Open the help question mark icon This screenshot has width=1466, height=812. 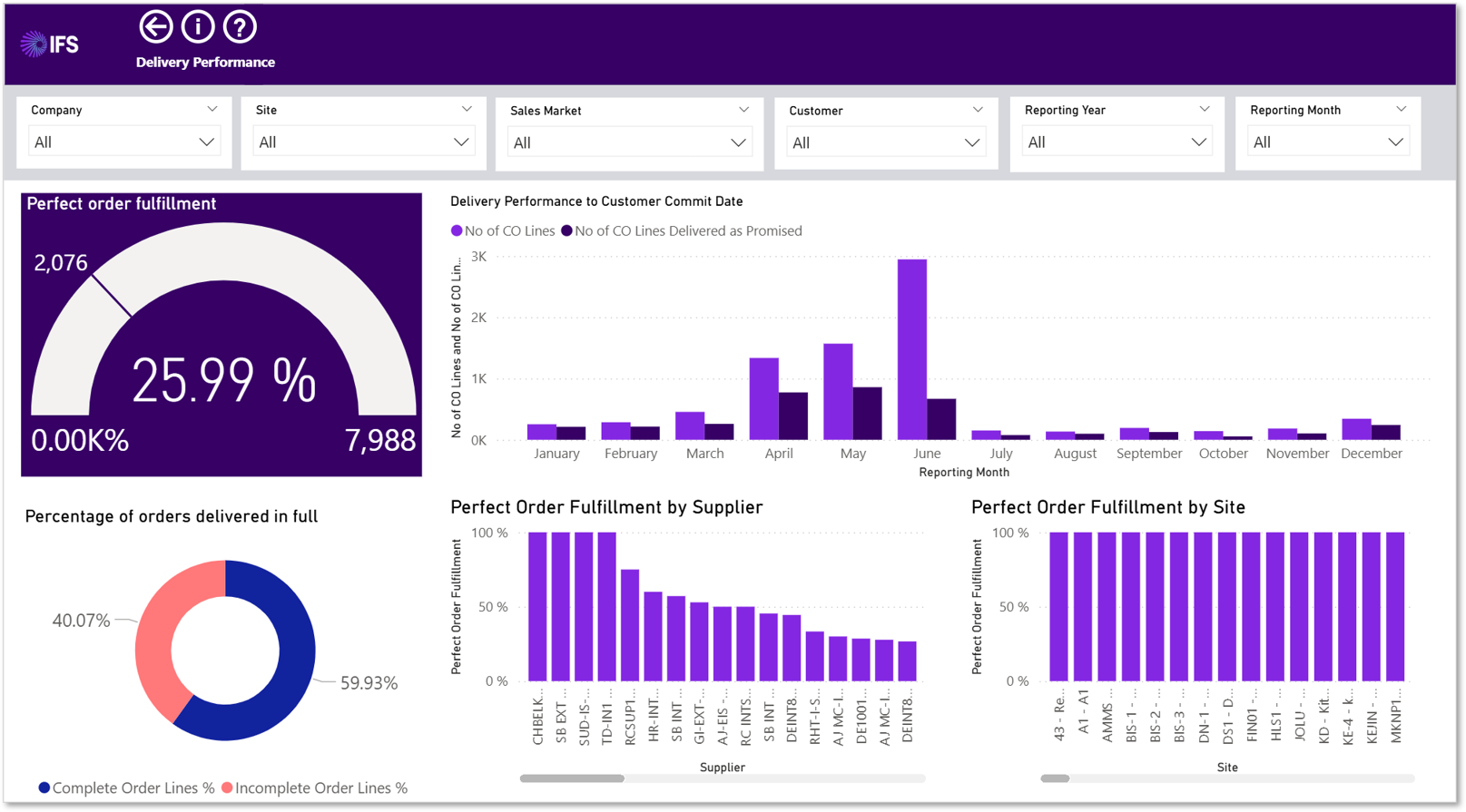click(x=240, y=27)
